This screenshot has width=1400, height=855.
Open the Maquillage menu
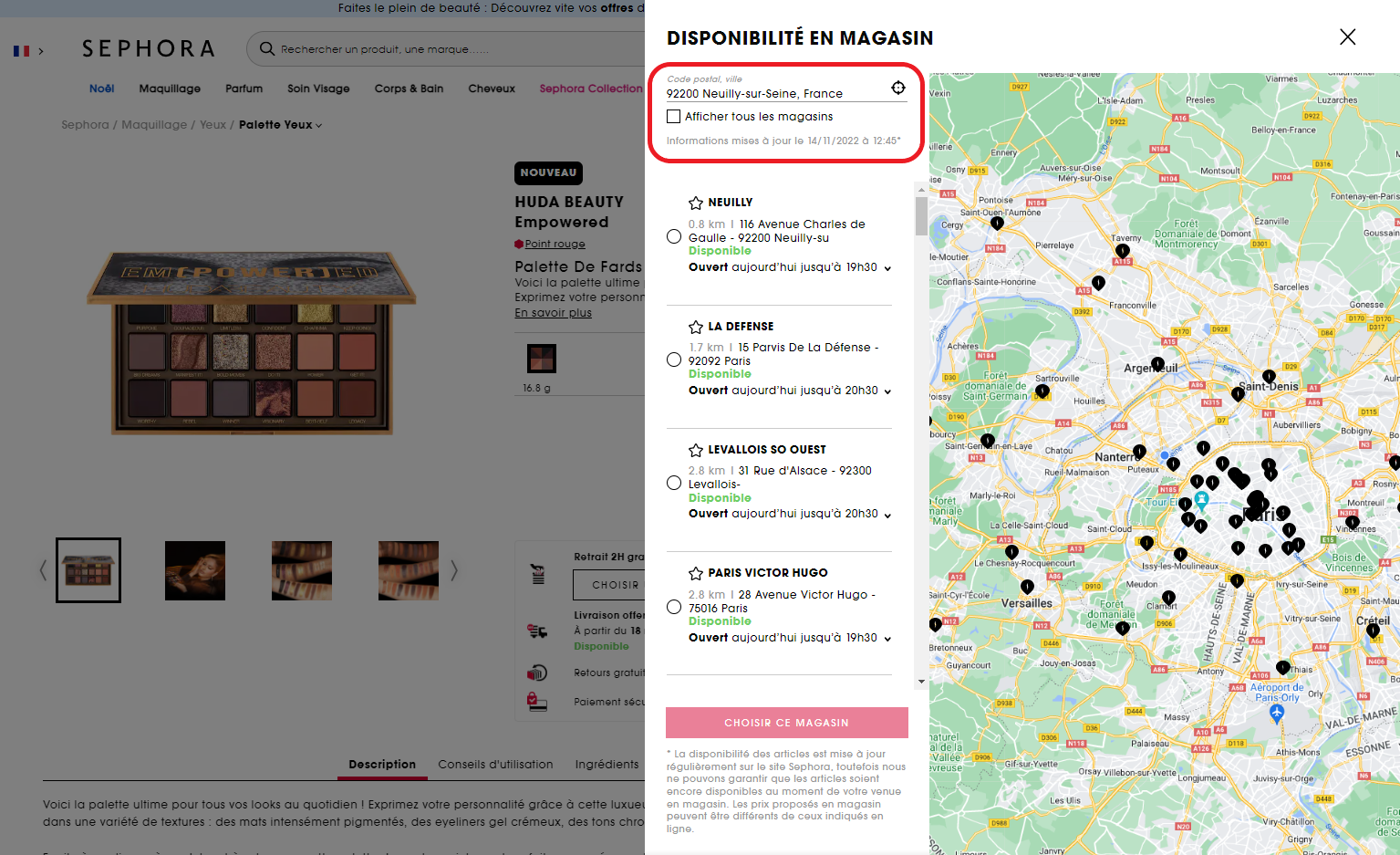(x=170, y=89)
